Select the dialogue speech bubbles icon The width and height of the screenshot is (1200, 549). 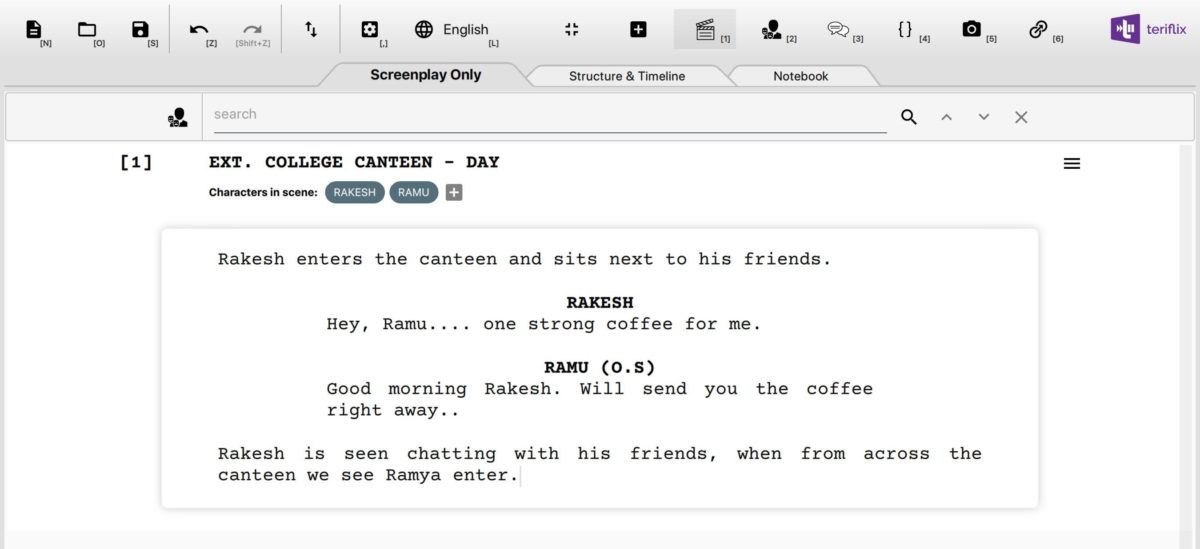click(838, 30)
